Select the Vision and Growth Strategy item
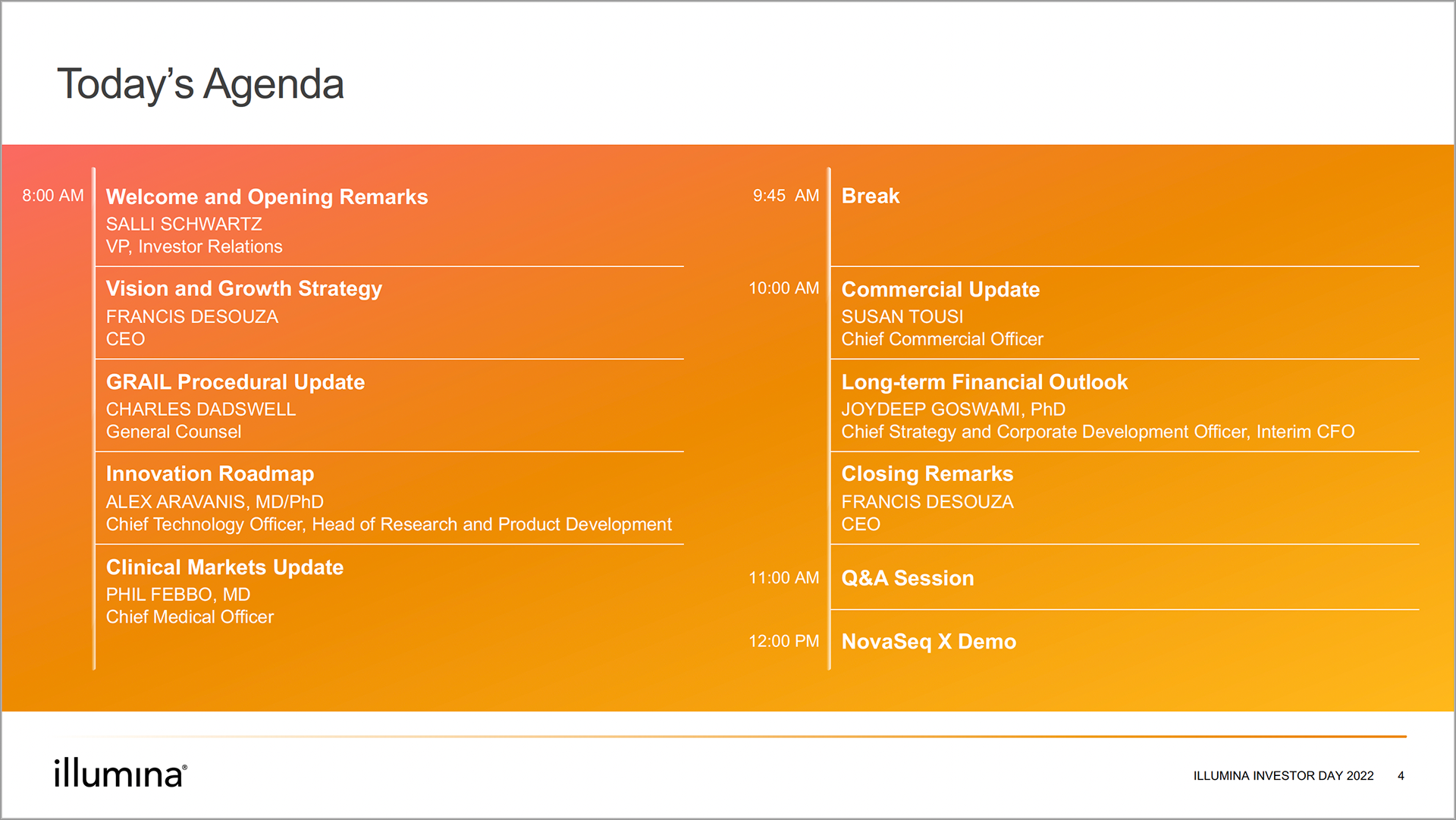This screenshot has height=820, width=1456. [x=244, y=289]
